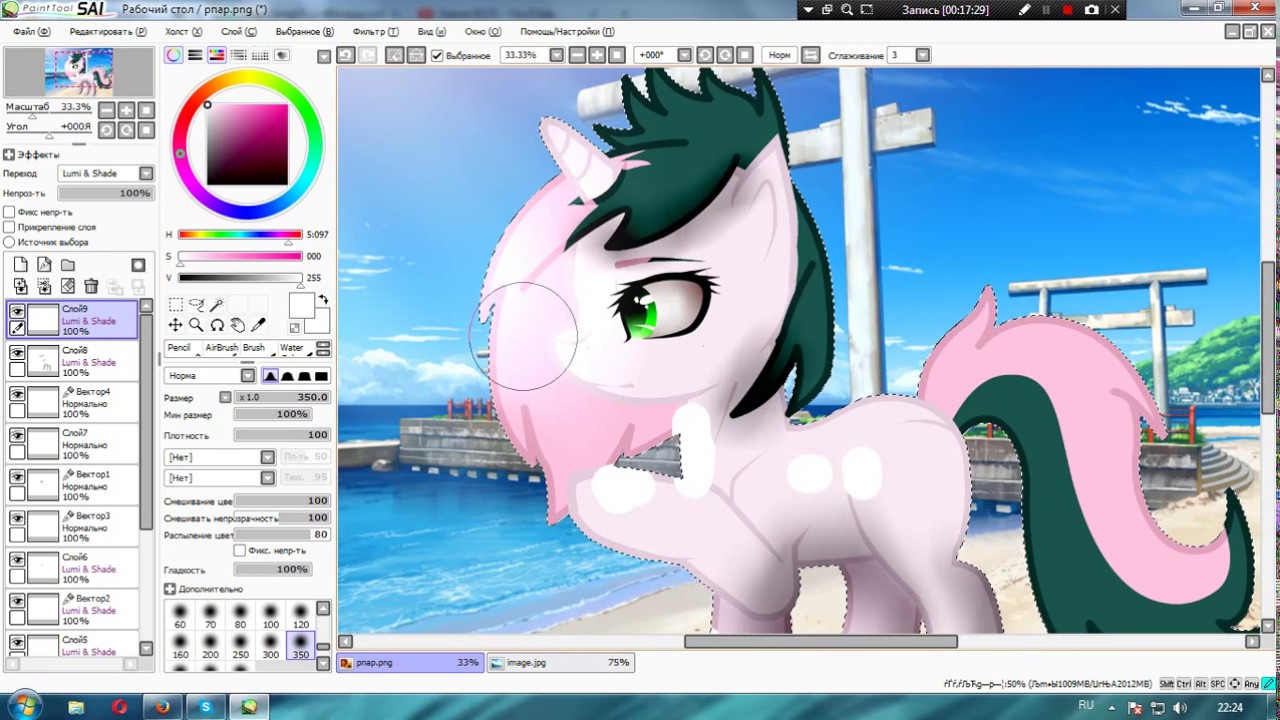Select the Magic Wand tool

click(217, 305)
